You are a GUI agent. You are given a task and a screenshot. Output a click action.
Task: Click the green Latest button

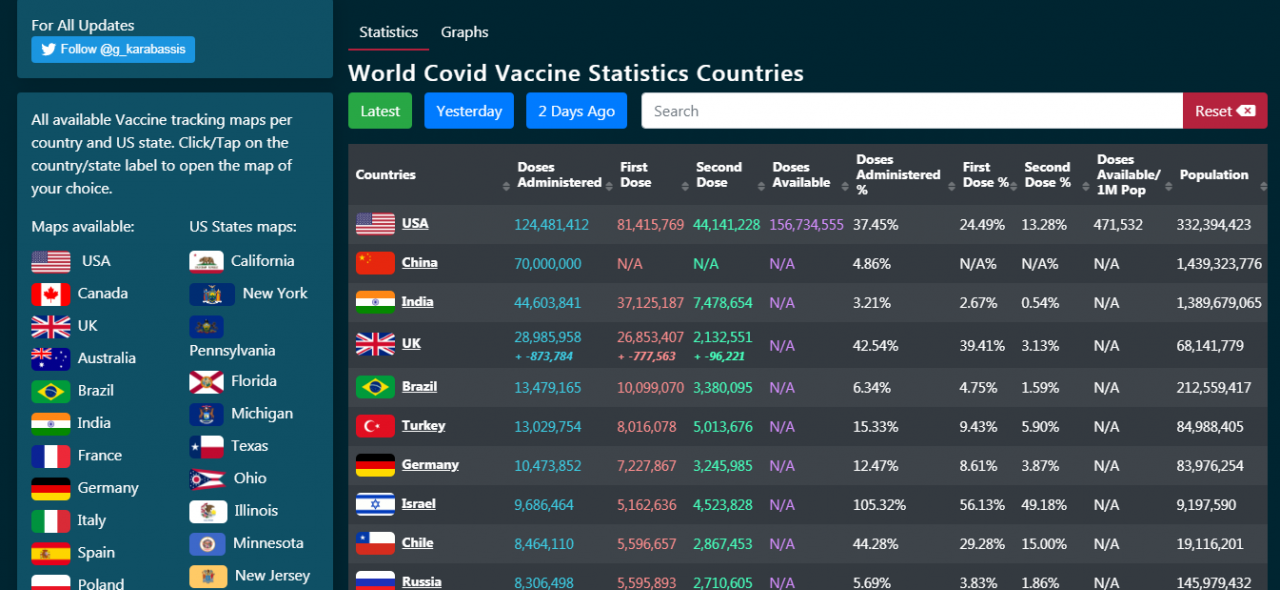pyautogui.click(x=380, y=111)
